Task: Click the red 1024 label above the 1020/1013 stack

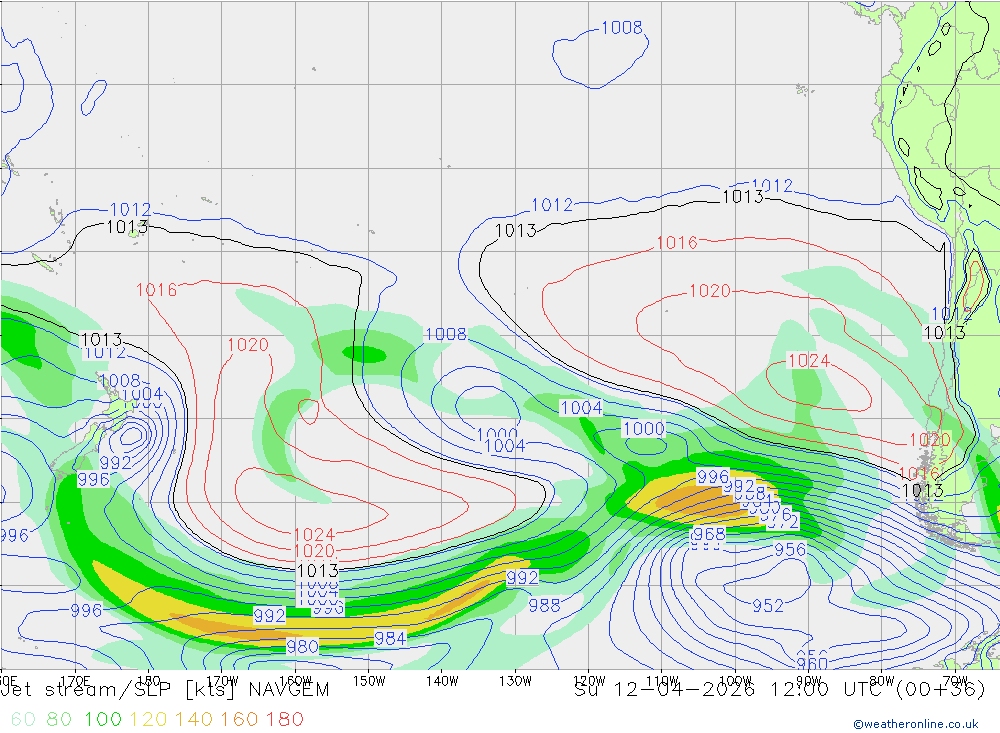Action: (314, 535)
